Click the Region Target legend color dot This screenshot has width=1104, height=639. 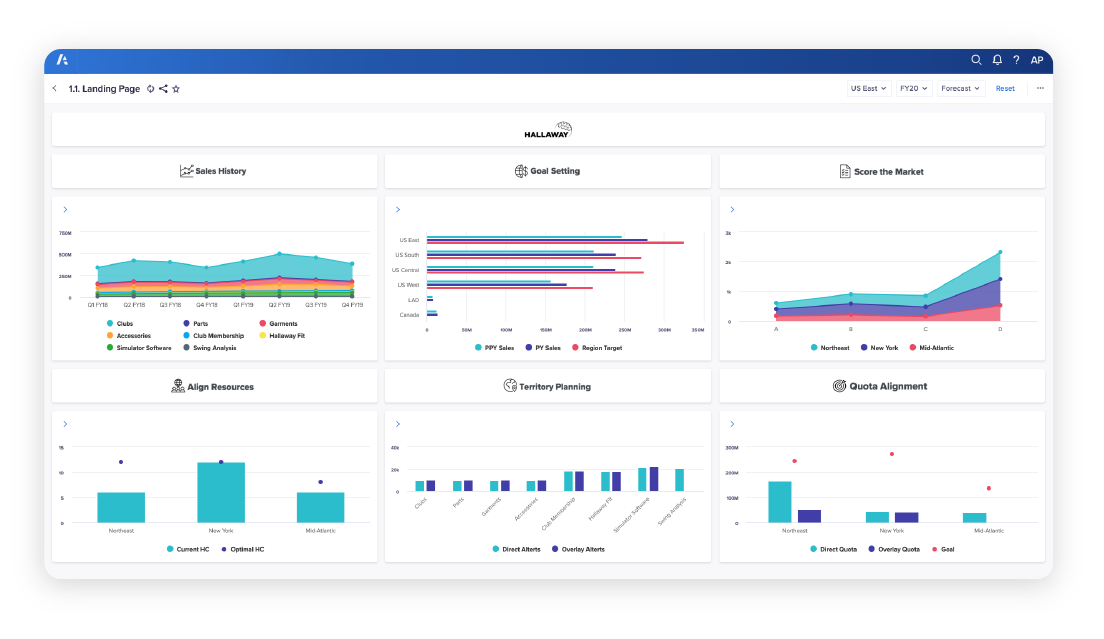tap(575, 348)
